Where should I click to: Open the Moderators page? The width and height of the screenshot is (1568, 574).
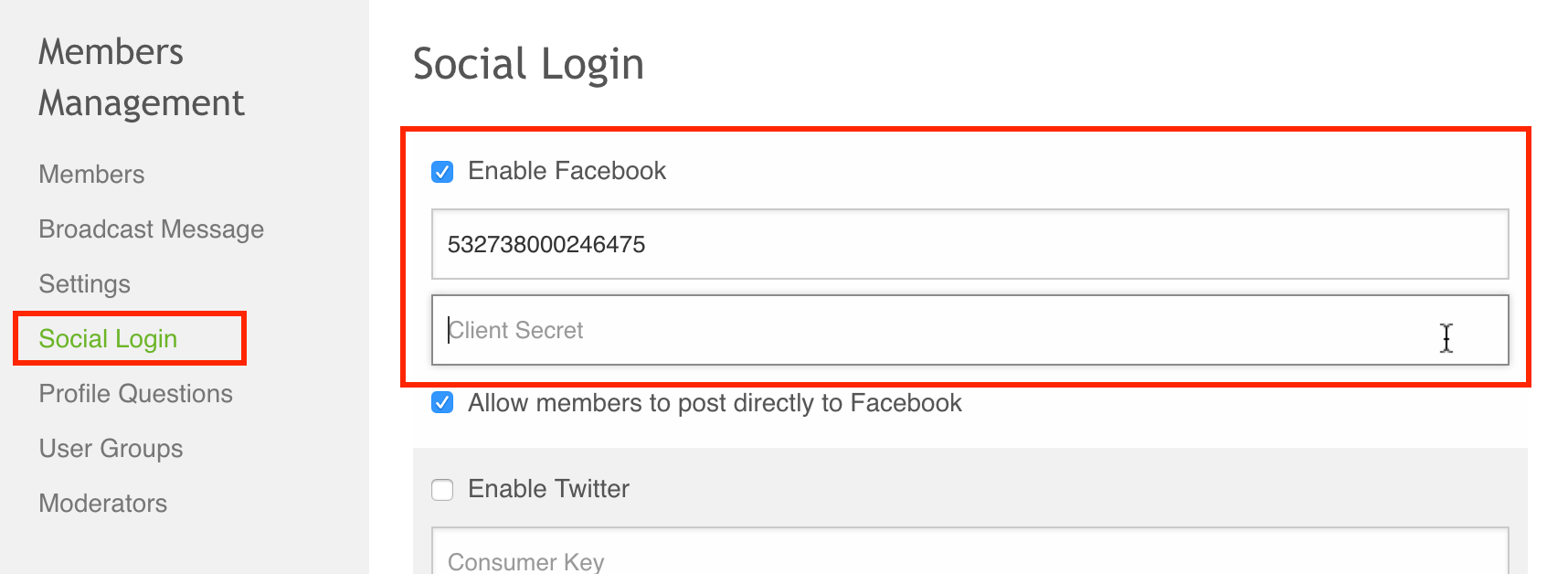point(102,504)
